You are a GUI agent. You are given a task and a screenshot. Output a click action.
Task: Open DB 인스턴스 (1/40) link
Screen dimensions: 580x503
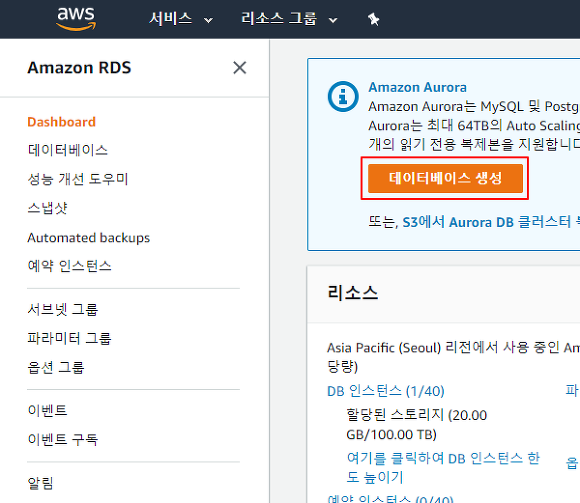(386, 391)
